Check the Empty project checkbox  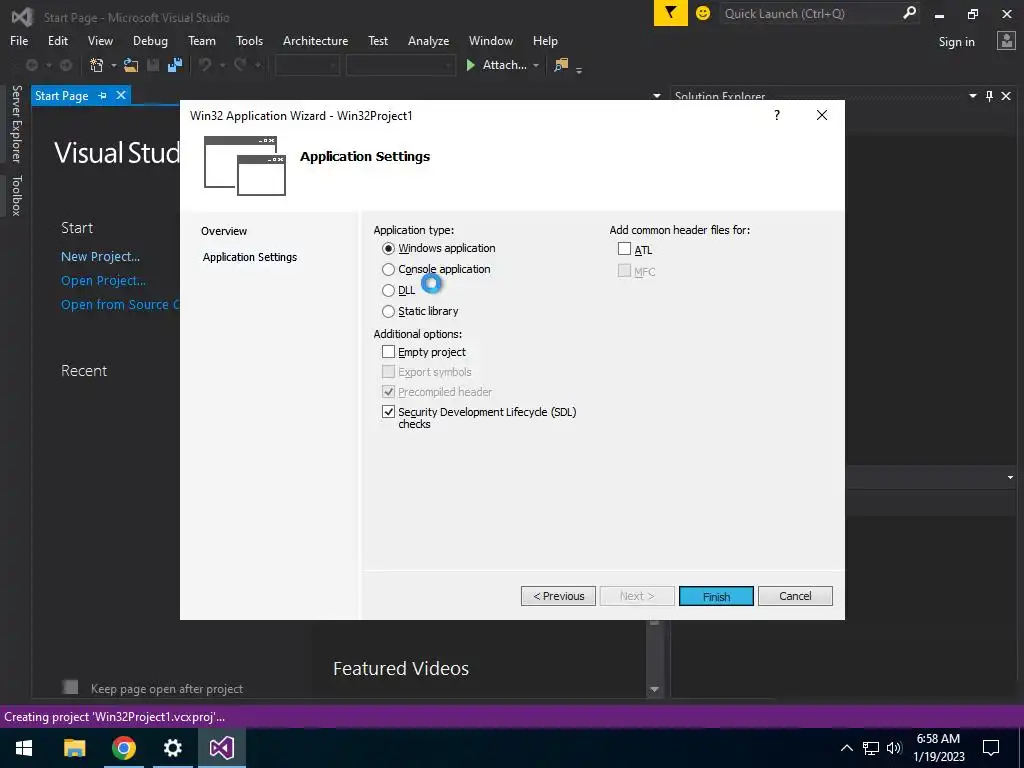[389, 352]
